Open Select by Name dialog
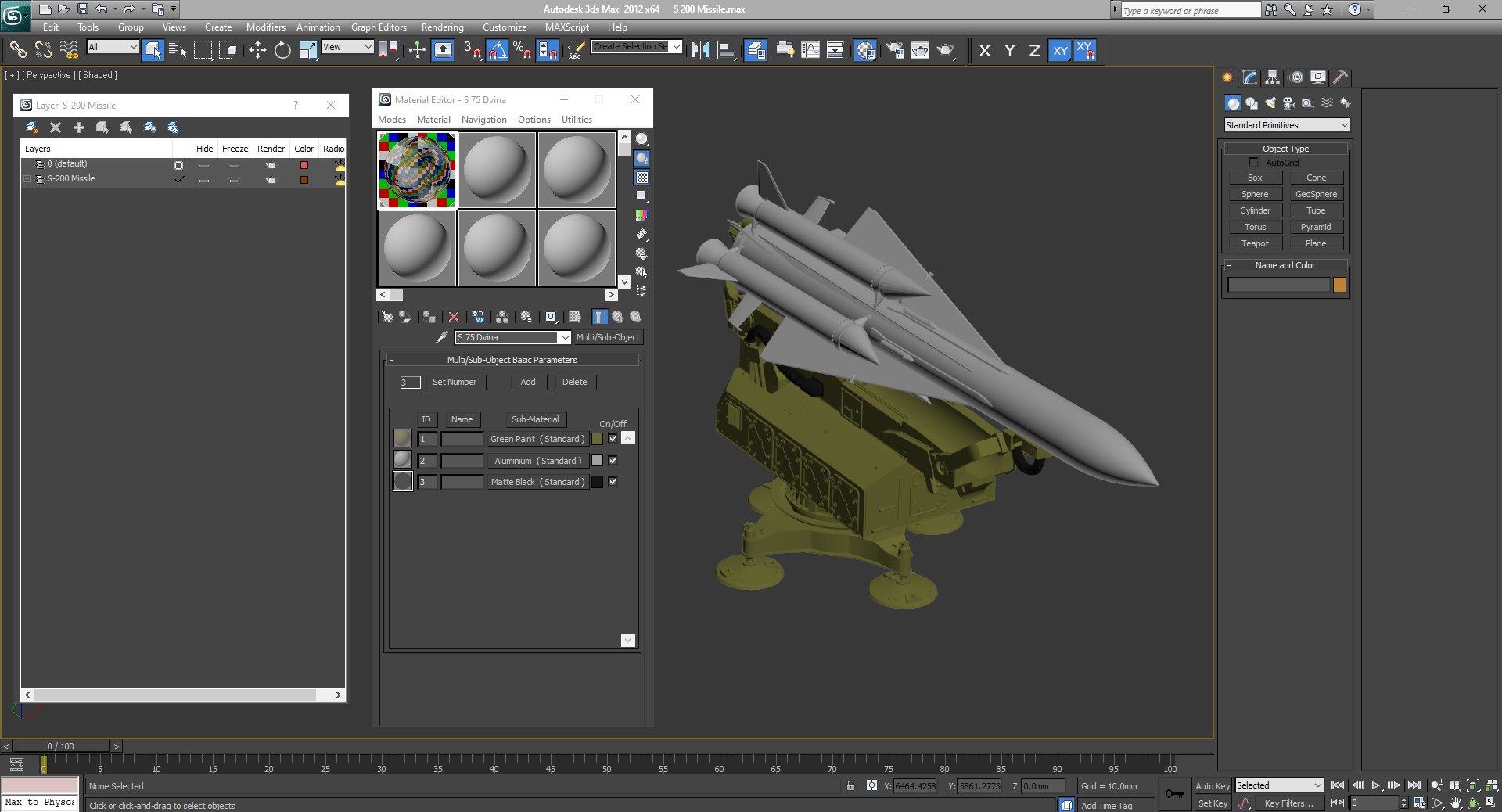Image resolution: width=1502 pixels, height=812 pixels. coord(178,50)
